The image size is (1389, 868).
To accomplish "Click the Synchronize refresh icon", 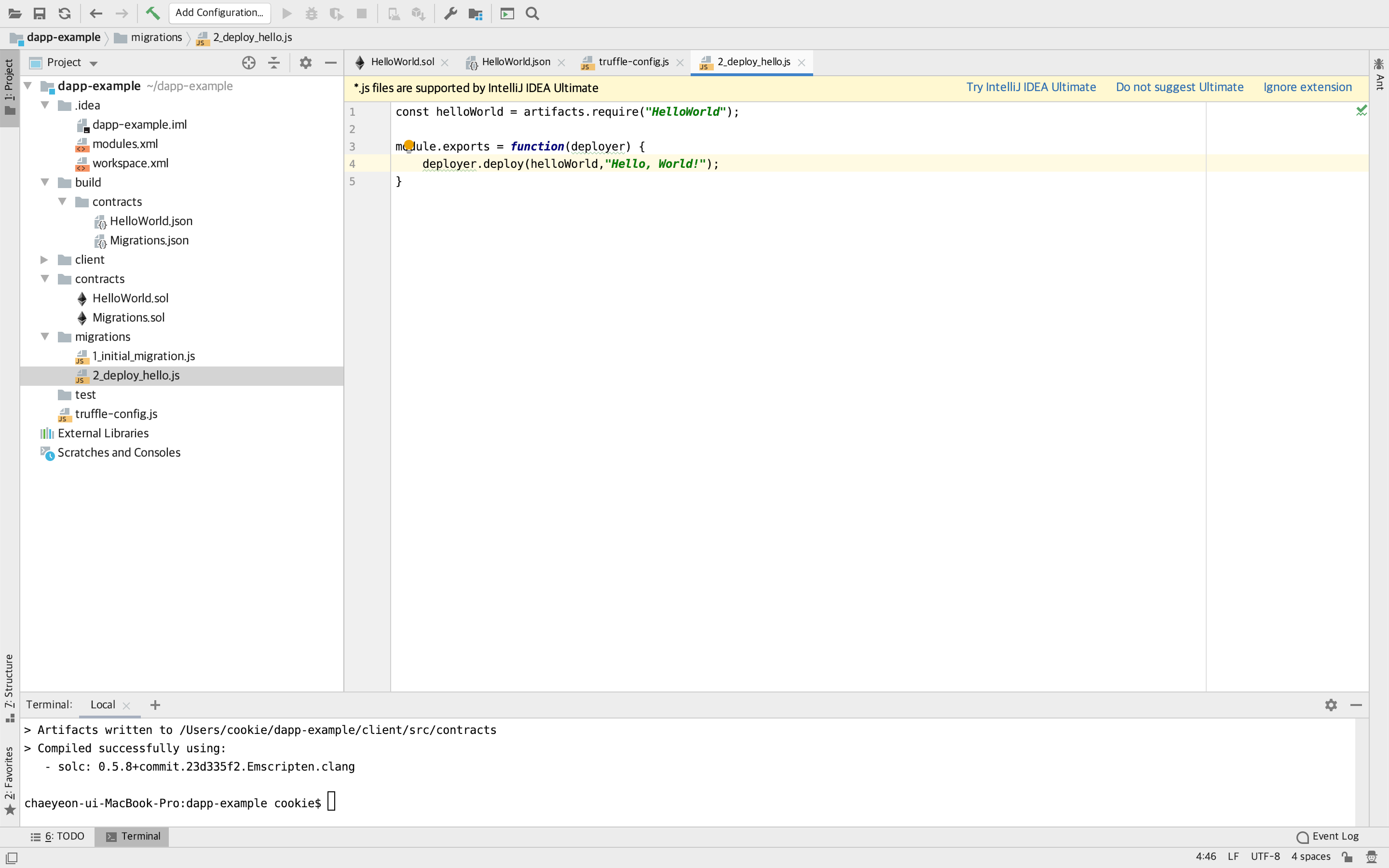I will [65, 13].
